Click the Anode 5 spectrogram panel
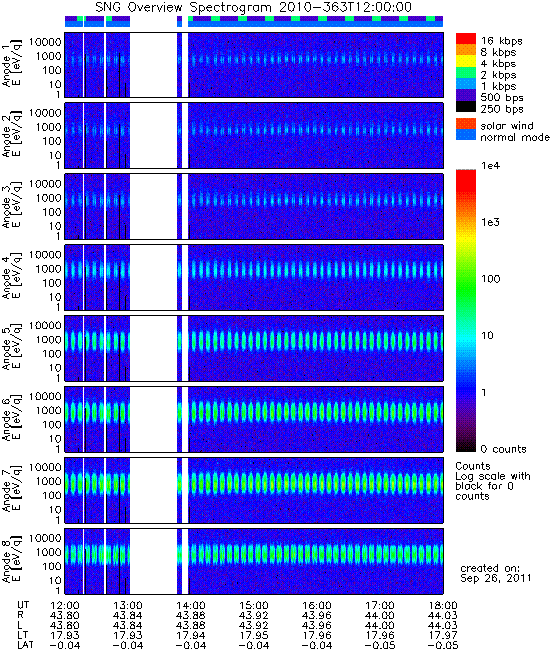The height and width of the screenshot is (651, 552). pos(254,348)
